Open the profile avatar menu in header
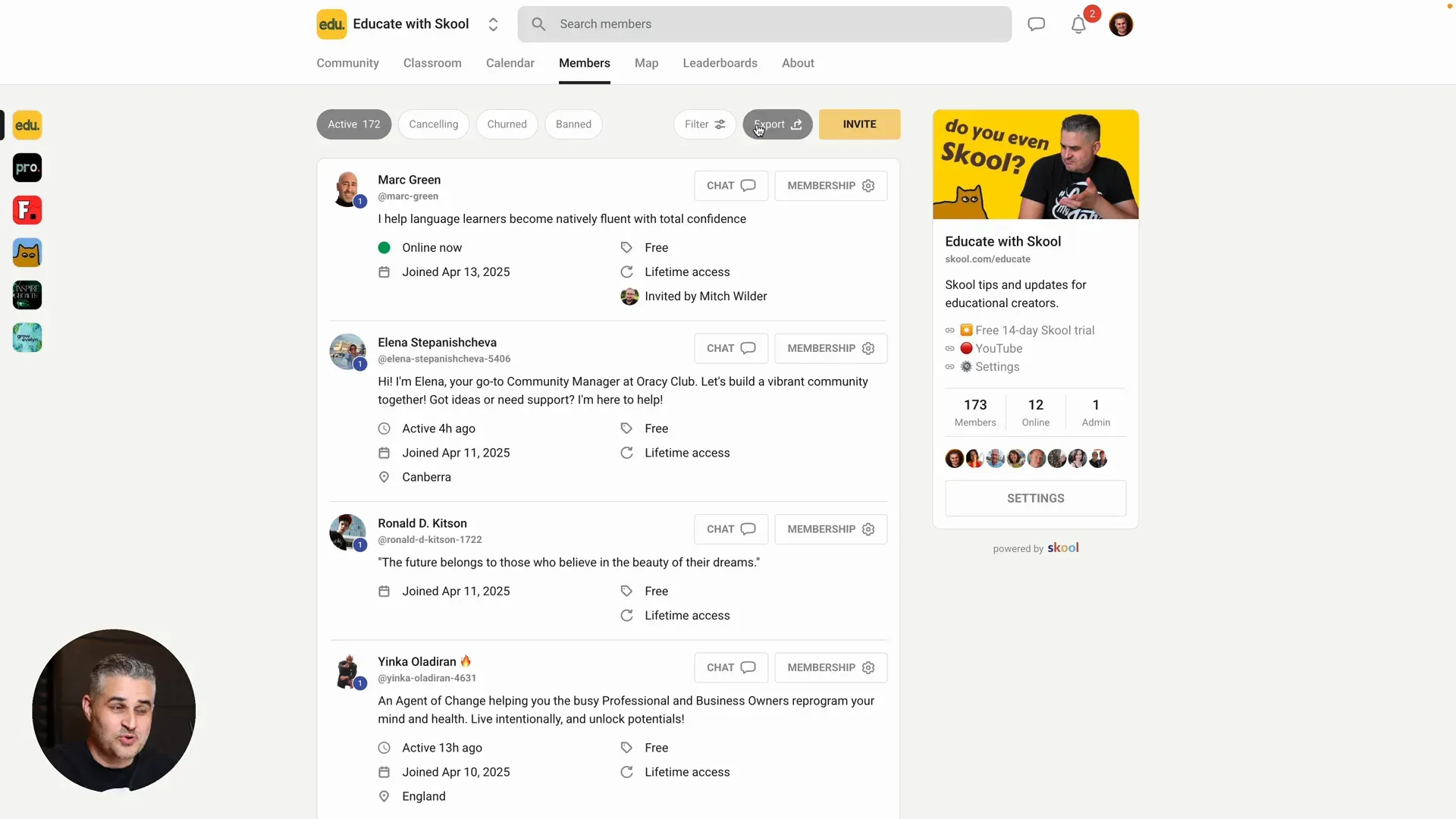 coord(1121,24)
